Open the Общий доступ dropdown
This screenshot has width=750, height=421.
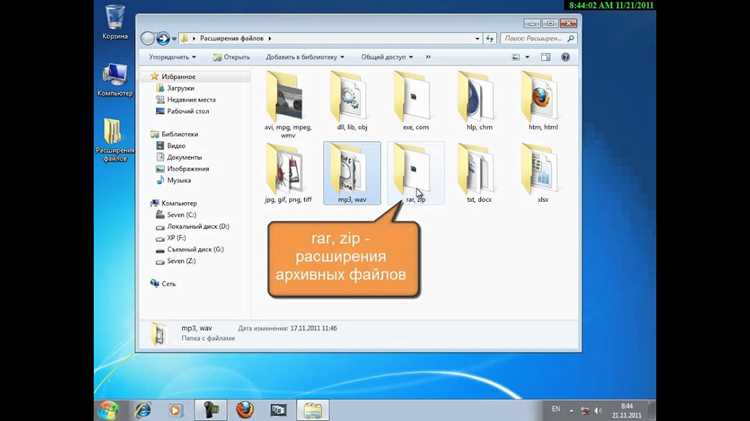[386, 57]
